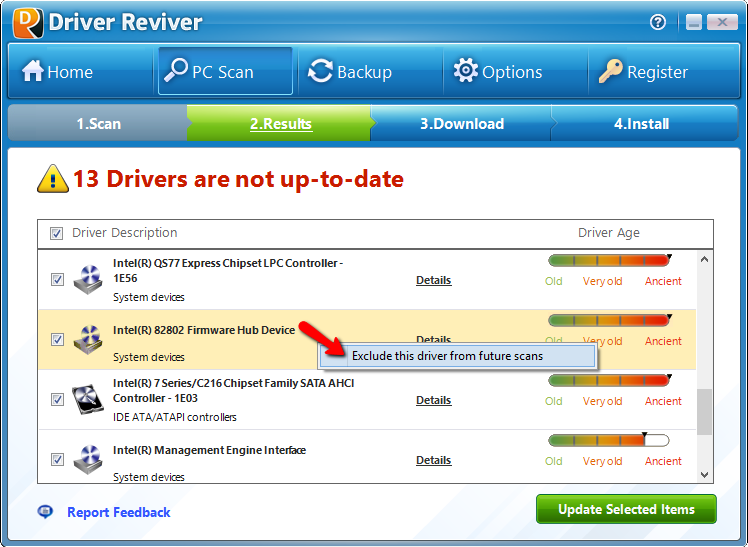Viewport: 748px width, 547px height.
Task: Open Details for the Management Engine Interface
Action: pos(433,460)
